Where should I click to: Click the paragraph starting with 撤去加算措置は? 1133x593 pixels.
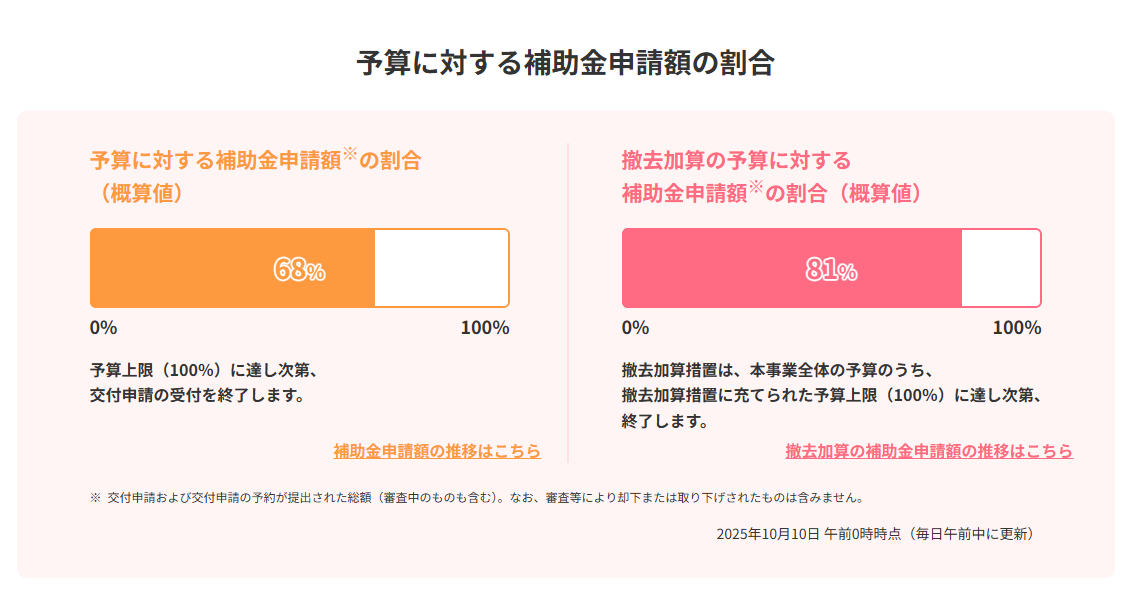(832, 395)
